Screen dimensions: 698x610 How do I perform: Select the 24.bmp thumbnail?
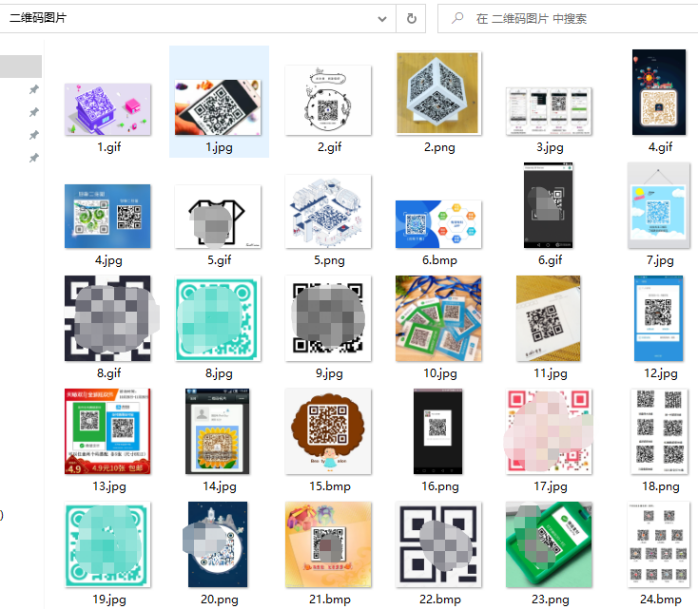point(659,544)
